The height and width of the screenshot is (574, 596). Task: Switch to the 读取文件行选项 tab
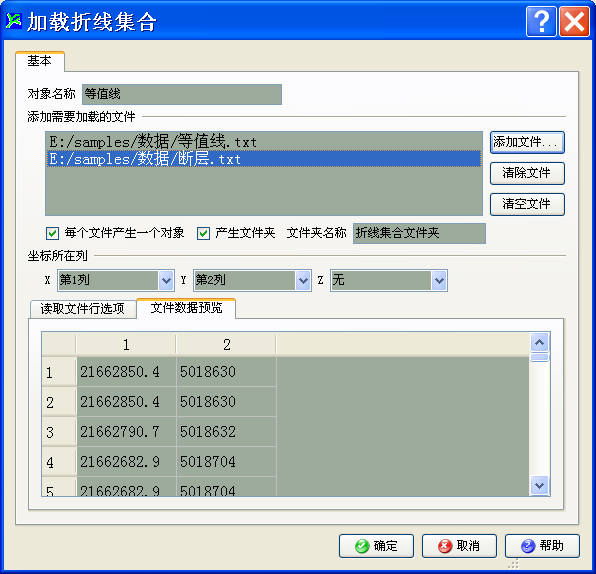pos(83,309)
